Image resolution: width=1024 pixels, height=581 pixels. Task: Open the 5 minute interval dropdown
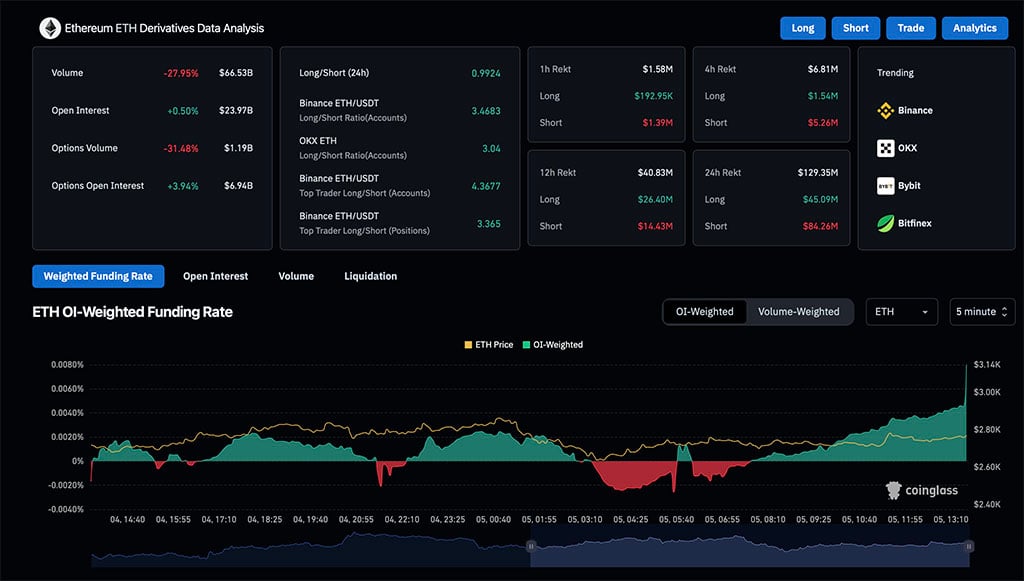pos(978,311)
